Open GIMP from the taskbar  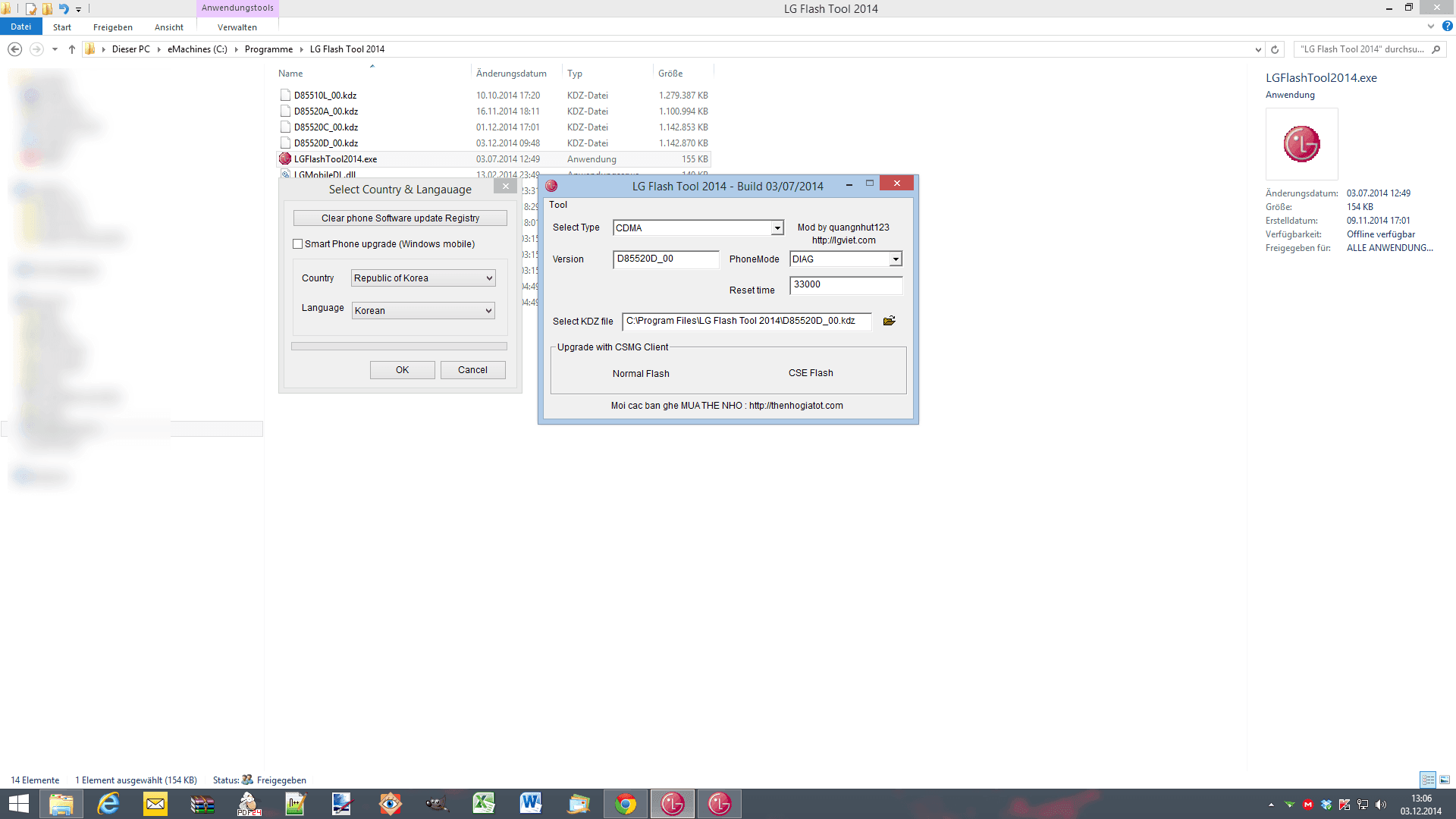[x=437, y=804]
